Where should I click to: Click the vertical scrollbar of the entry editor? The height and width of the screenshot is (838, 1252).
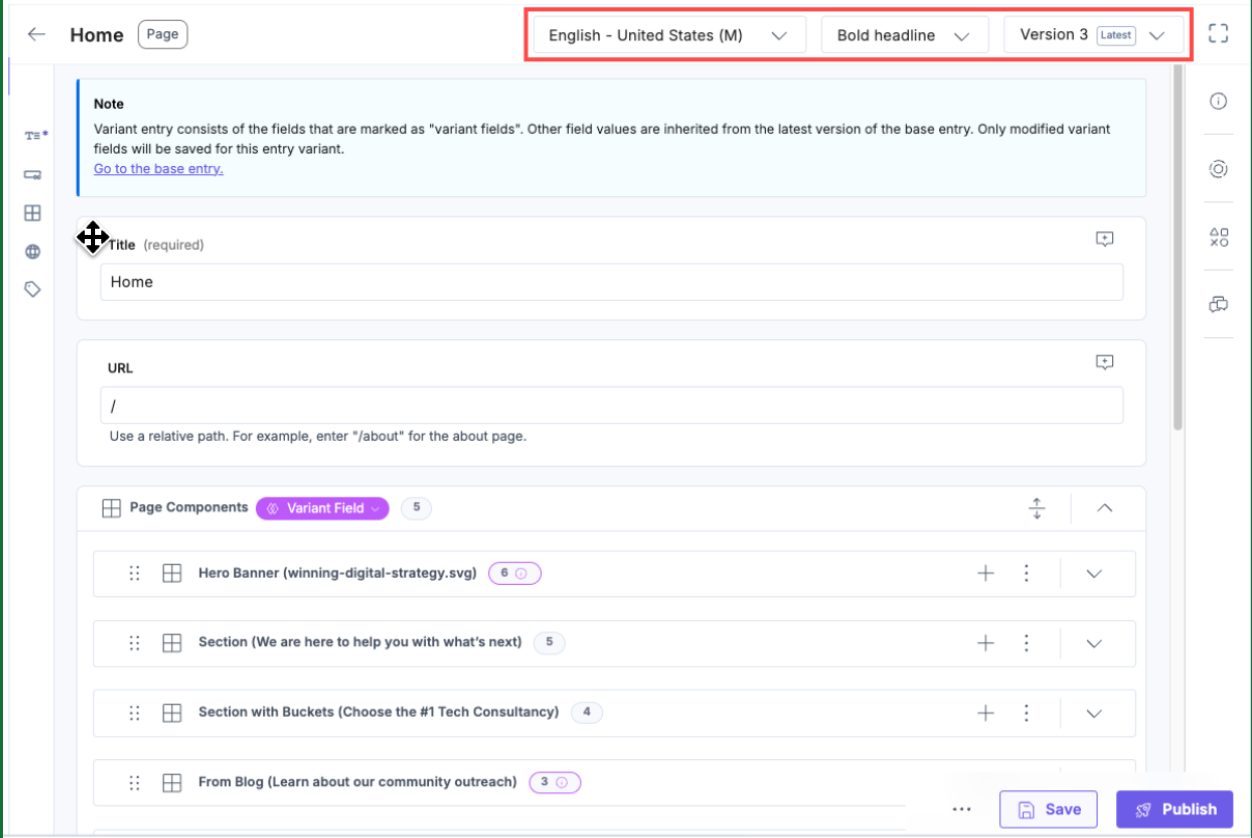1178,250
